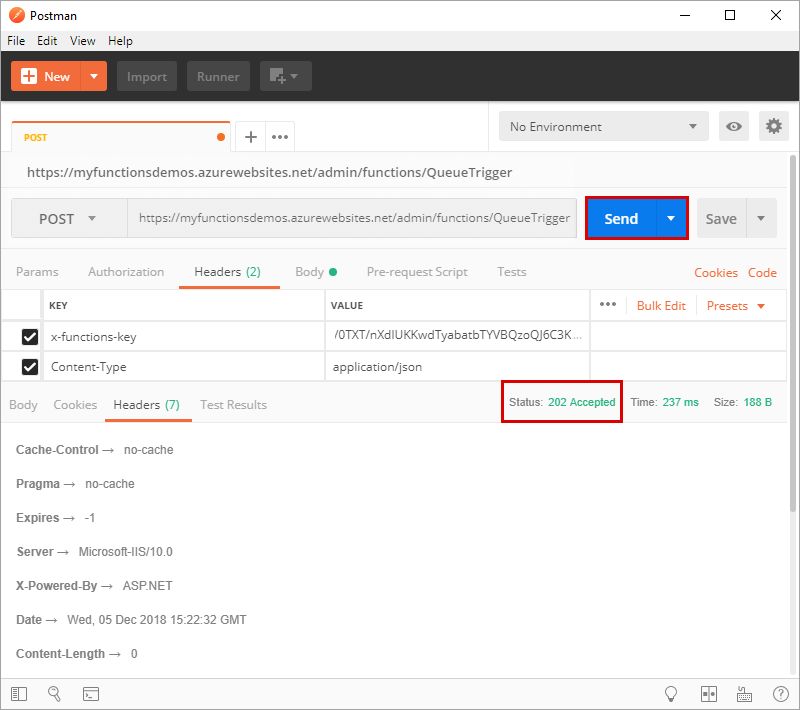Click the X-Powered-By ASP.NET value
The width and height of the screenshot is (800, 710).
pyautogui.click(x=147, y=586)
